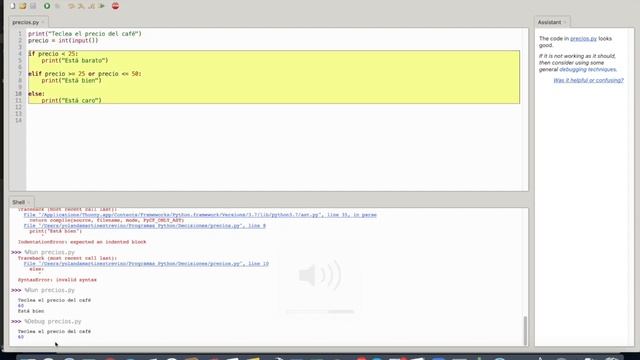Step out in the debugger toolbar

(x=91, y=6)
